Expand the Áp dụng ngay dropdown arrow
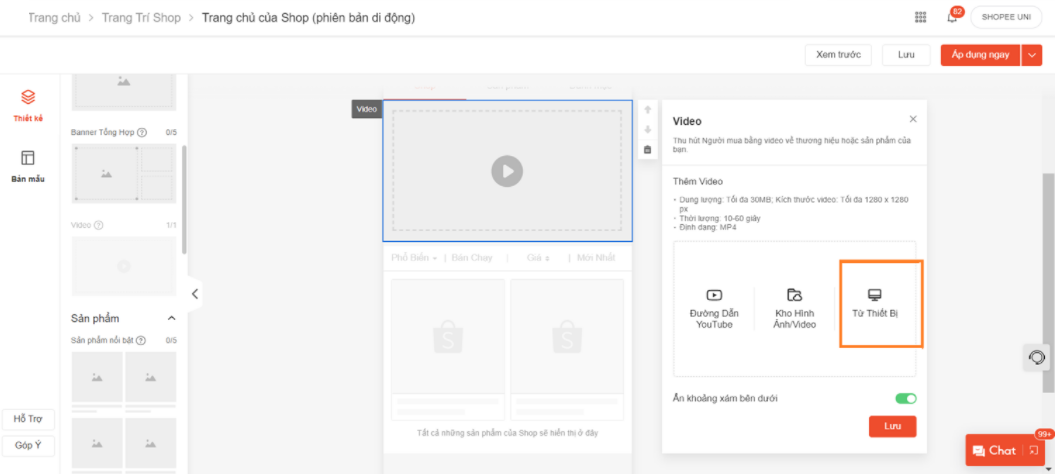 coord(1032,55)
